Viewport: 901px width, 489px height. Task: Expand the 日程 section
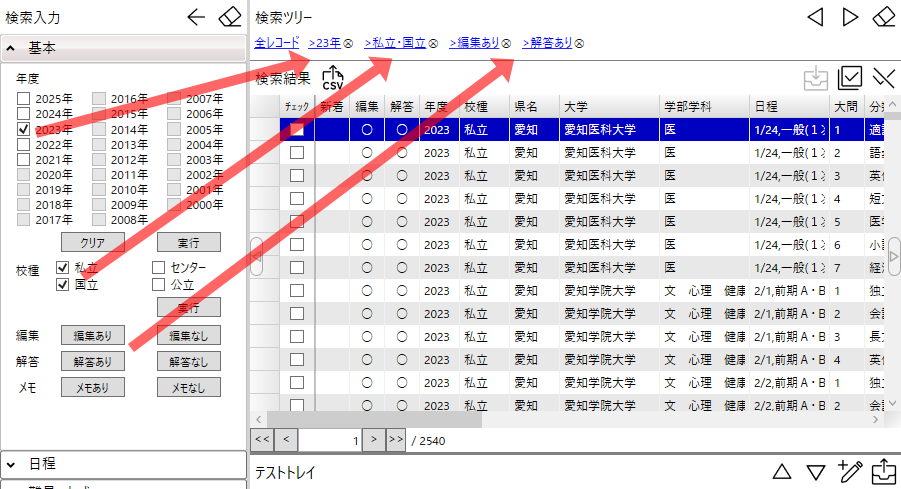[x=124, y=464]
